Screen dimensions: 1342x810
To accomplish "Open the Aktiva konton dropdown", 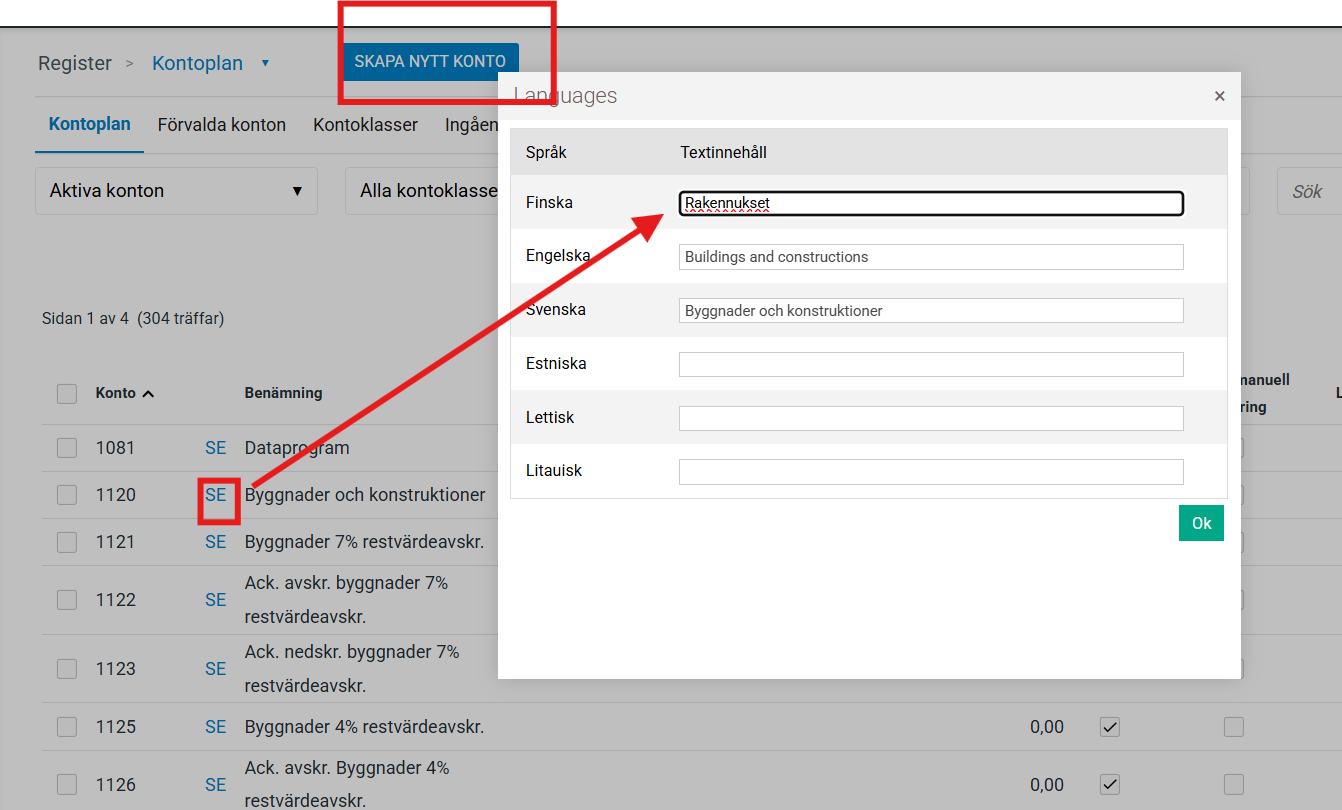I will [x=176, y=191].
